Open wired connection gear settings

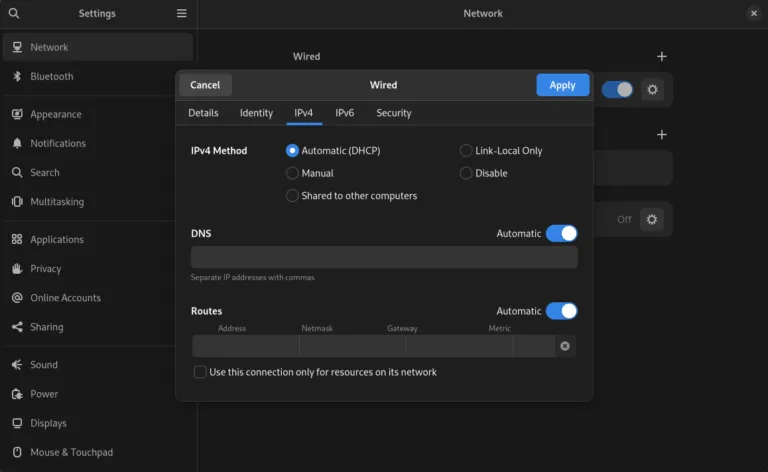[652, 90]
